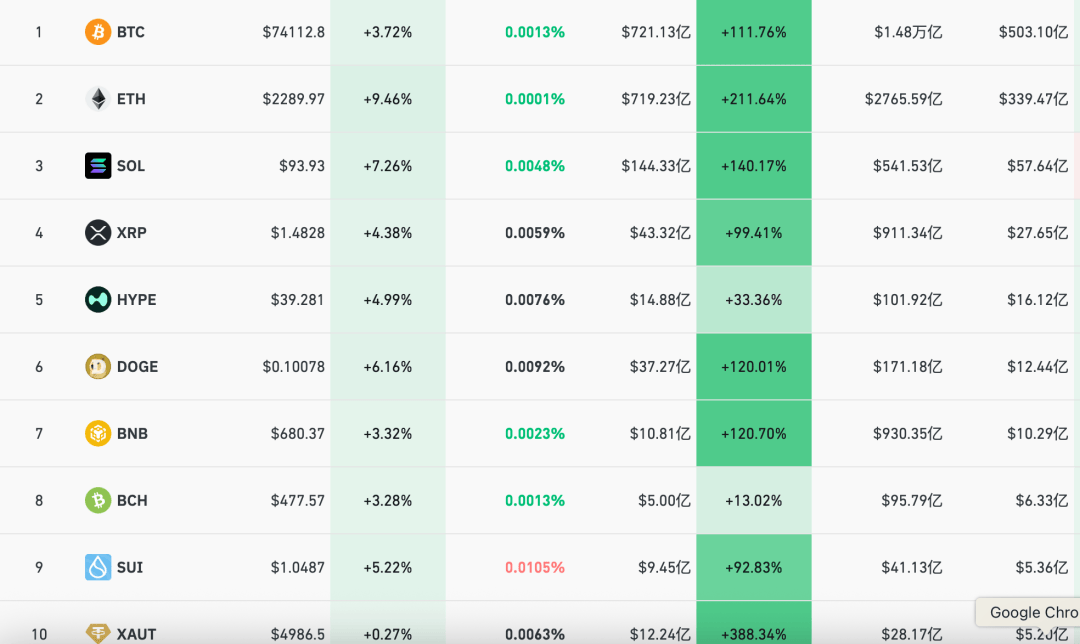1080x644 pixels.
Task: Click the Bitcoin BTC coin icon
Action: (98, 32)
